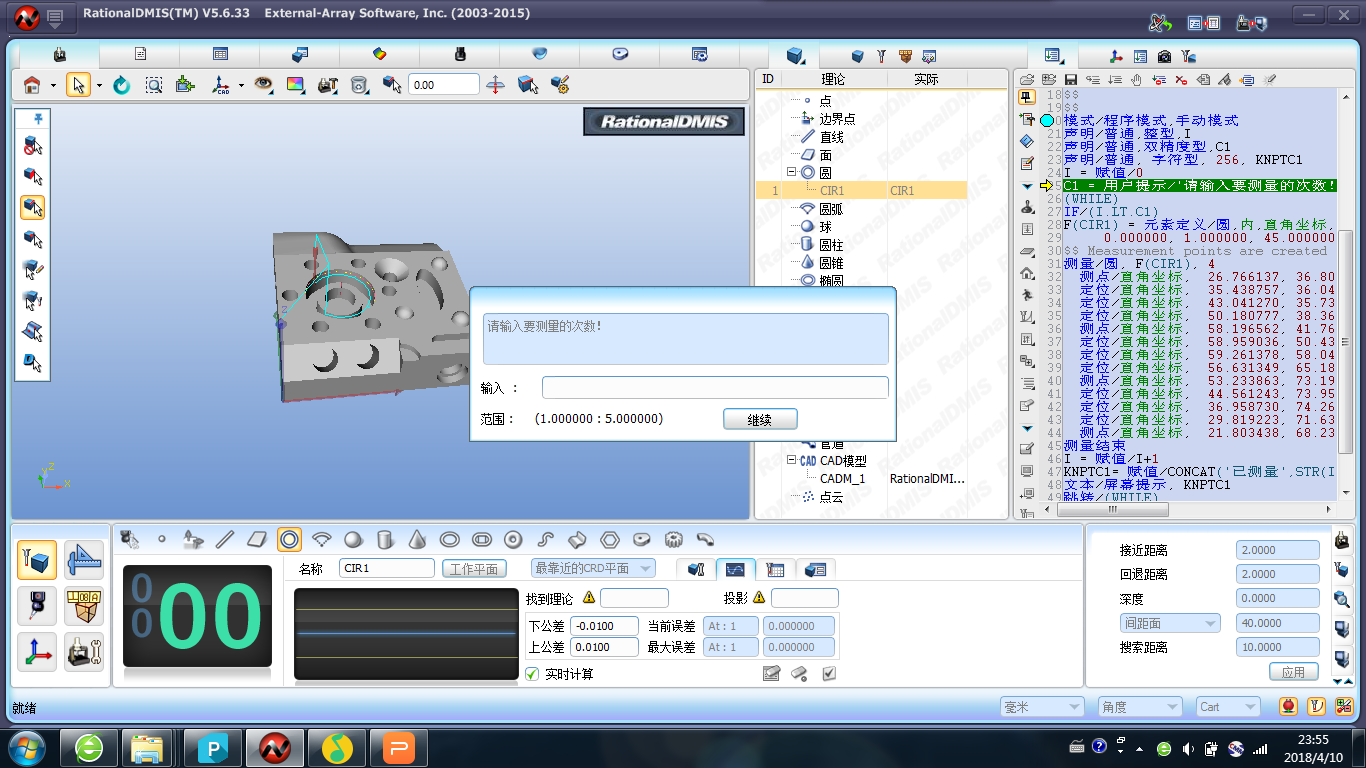Click the program editor vertical scrollbar
Viewport: 1366px width, 768px height.
(1346, 340)
